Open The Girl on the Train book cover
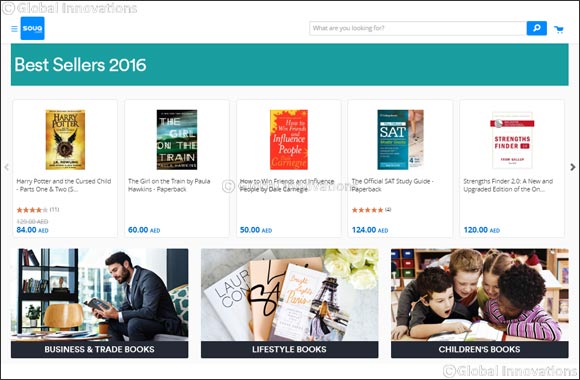This screenshot has height=380, width=580. point(177,139)
